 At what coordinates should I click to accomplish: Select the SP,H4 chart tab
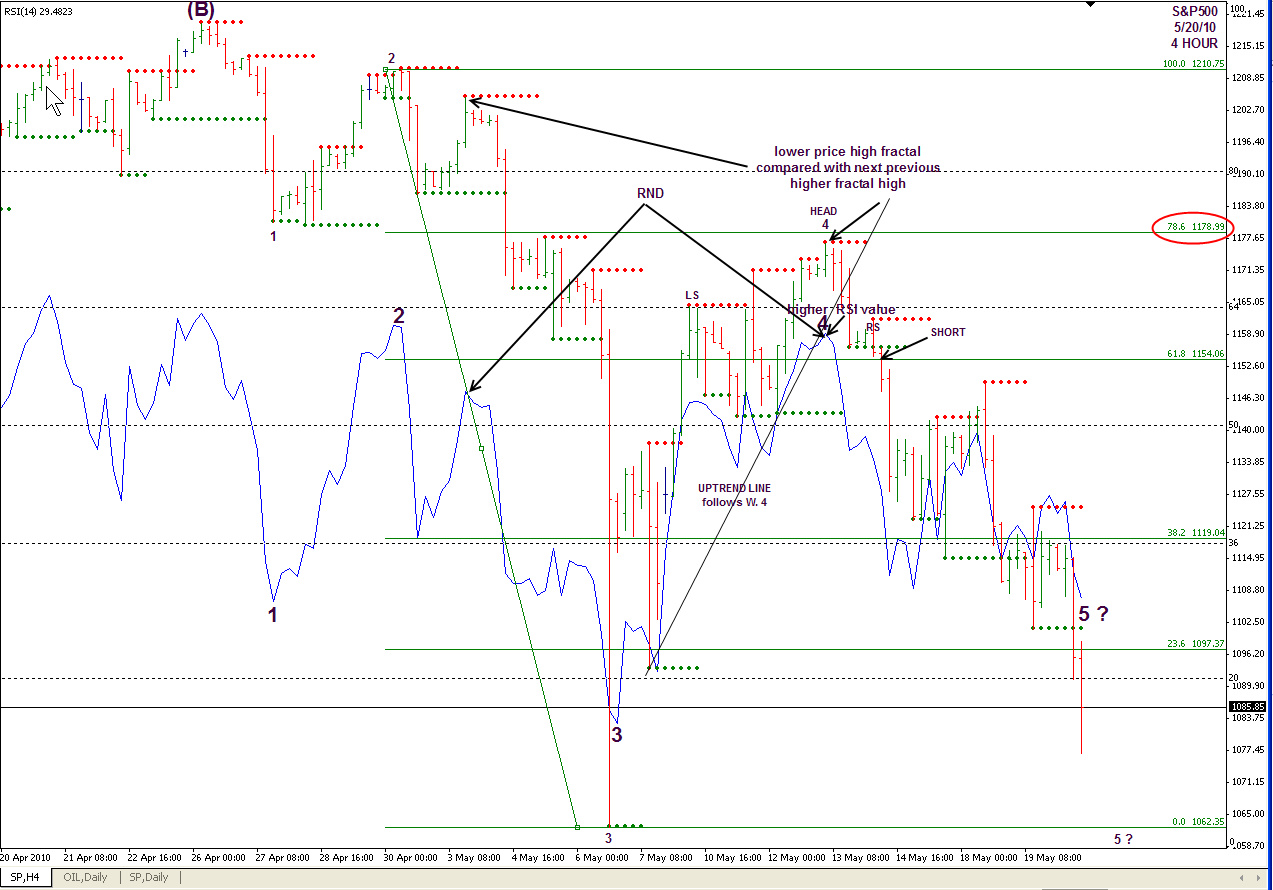(28, 877)
